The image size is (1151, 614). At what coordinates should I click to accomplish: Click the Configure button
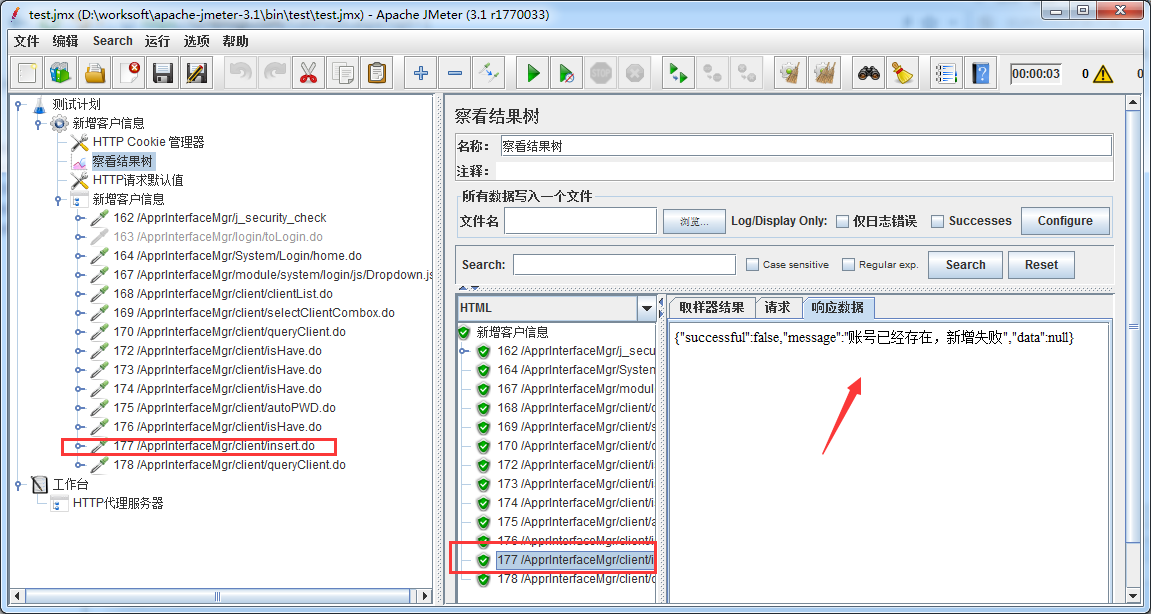coord(1065,221)
